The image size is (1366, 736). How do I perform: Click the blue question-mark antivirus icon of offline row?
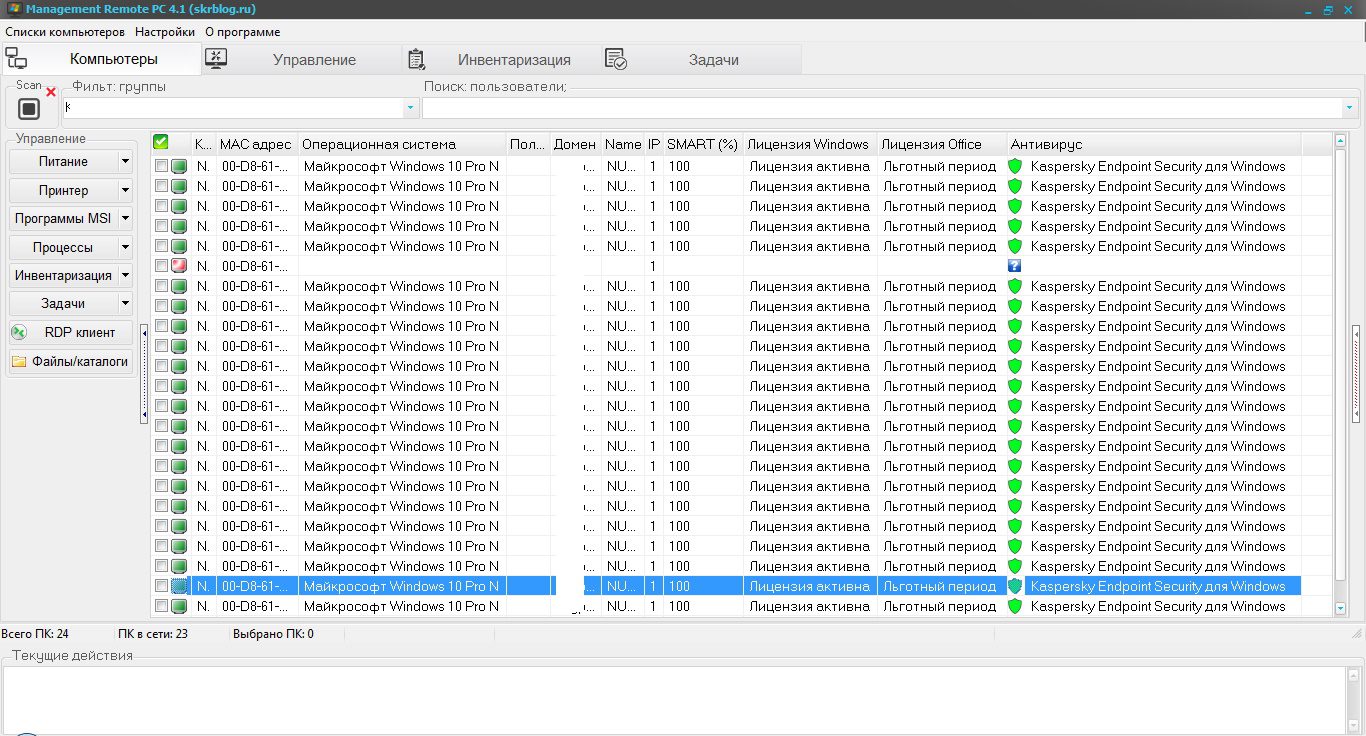tap(1015, 266)
